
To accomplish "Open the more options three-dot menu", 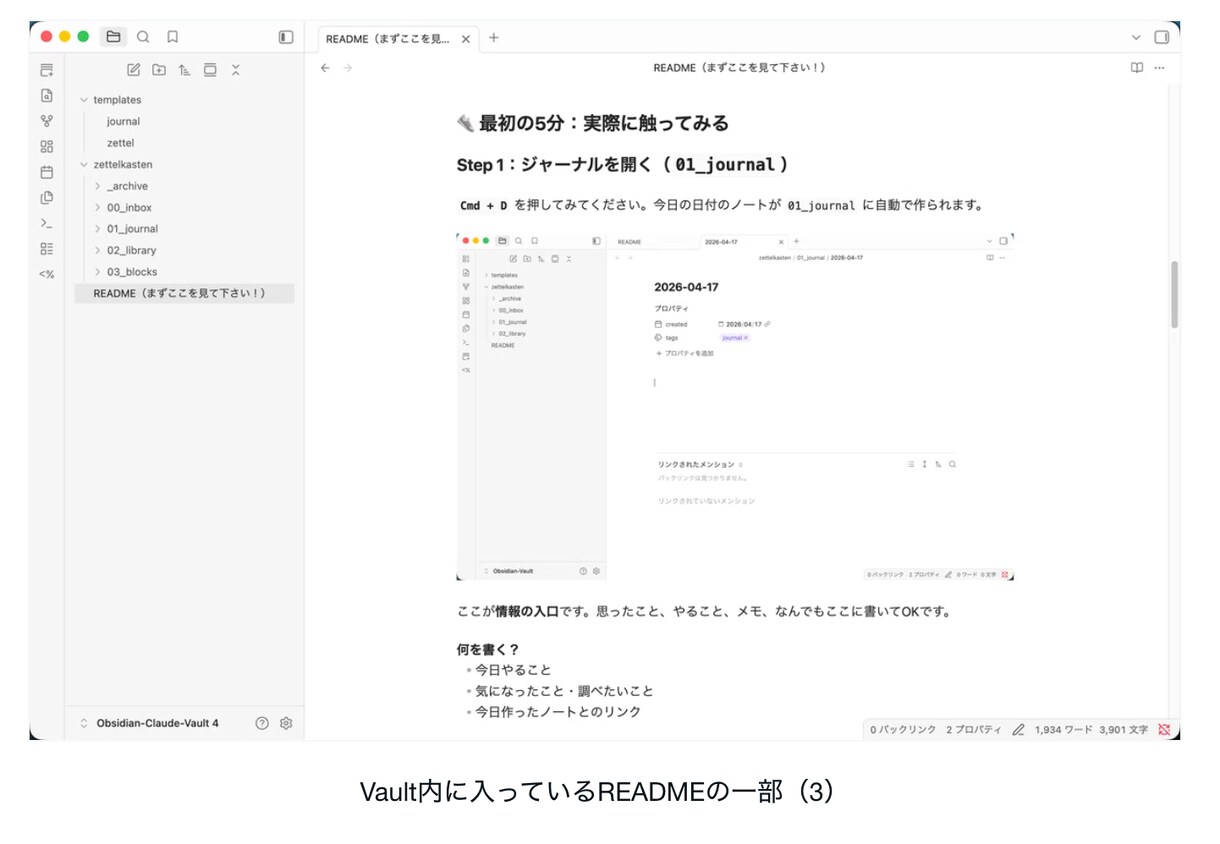I will coord(1160,68).
